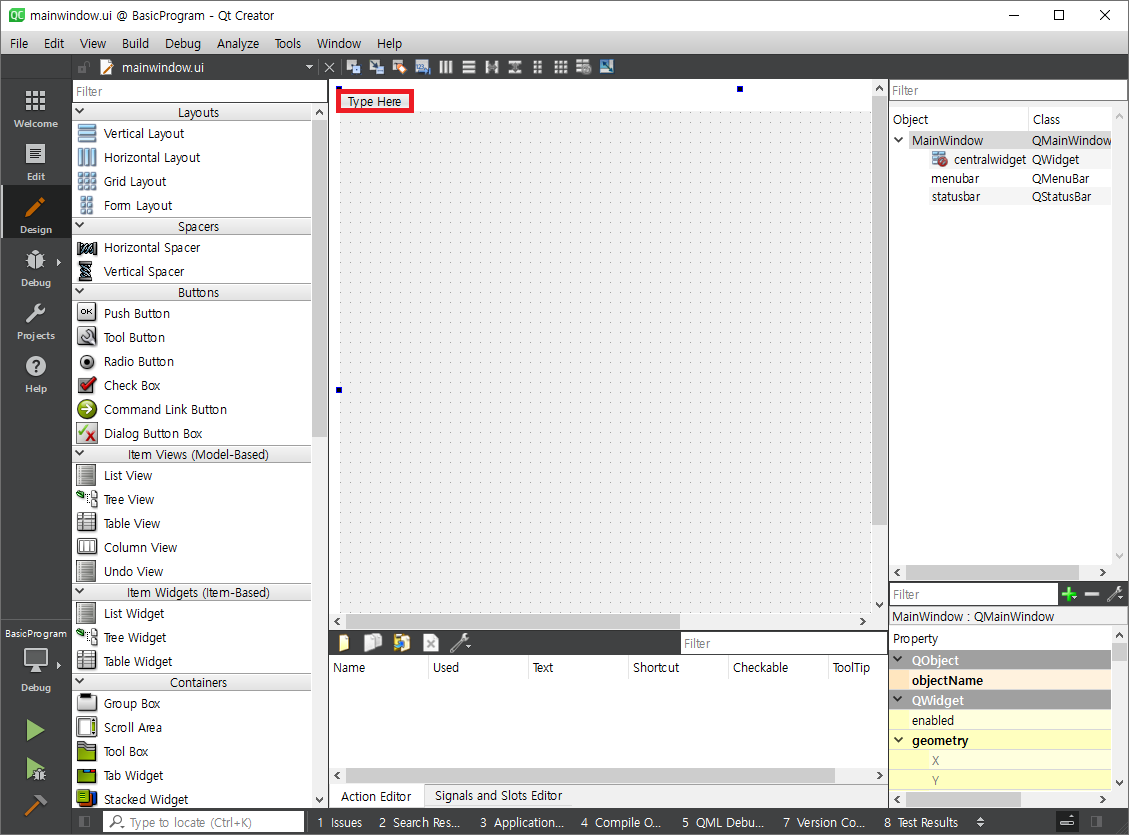Paste action in Action Editor toolbar
Viewport: 1129px width, 835px height.
[401, 643]
